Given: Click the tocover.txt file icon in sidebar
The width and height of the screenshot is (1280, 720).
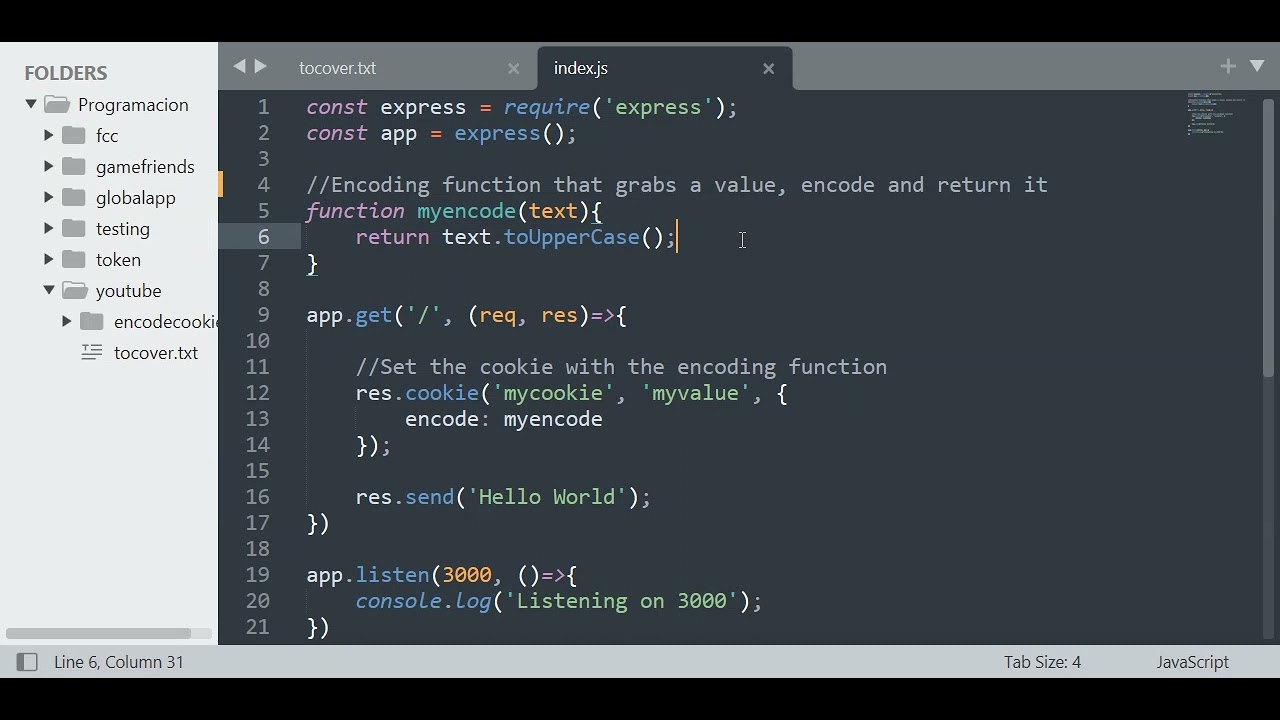Looking at the screenshot, I should click(x=92, y=352).
